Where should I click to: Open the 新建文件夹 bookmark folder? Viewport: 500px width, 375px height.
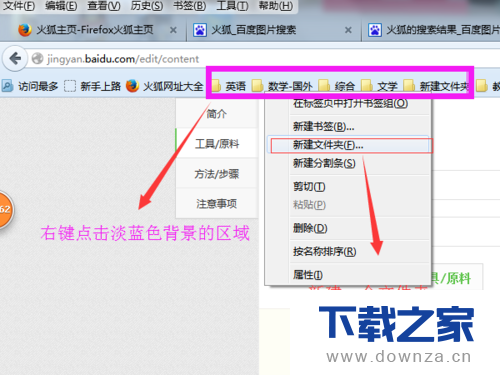click(x=436, y=86)
